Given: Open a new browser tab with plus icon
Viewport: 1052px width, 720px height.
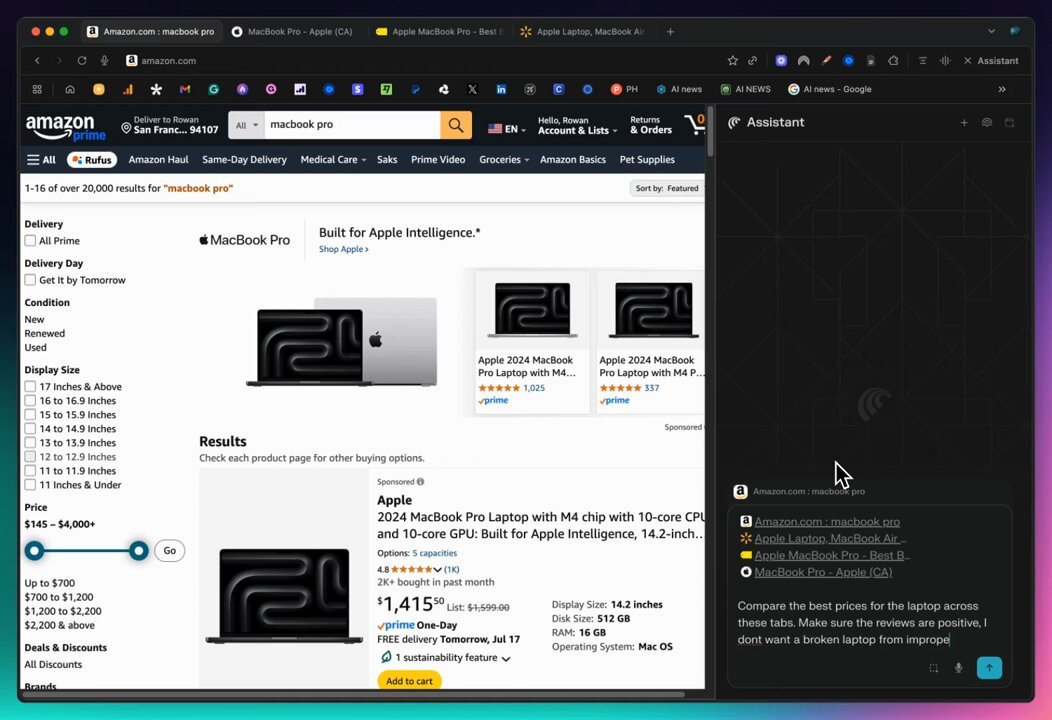Looking at the screenshot, I should (670, 32).
